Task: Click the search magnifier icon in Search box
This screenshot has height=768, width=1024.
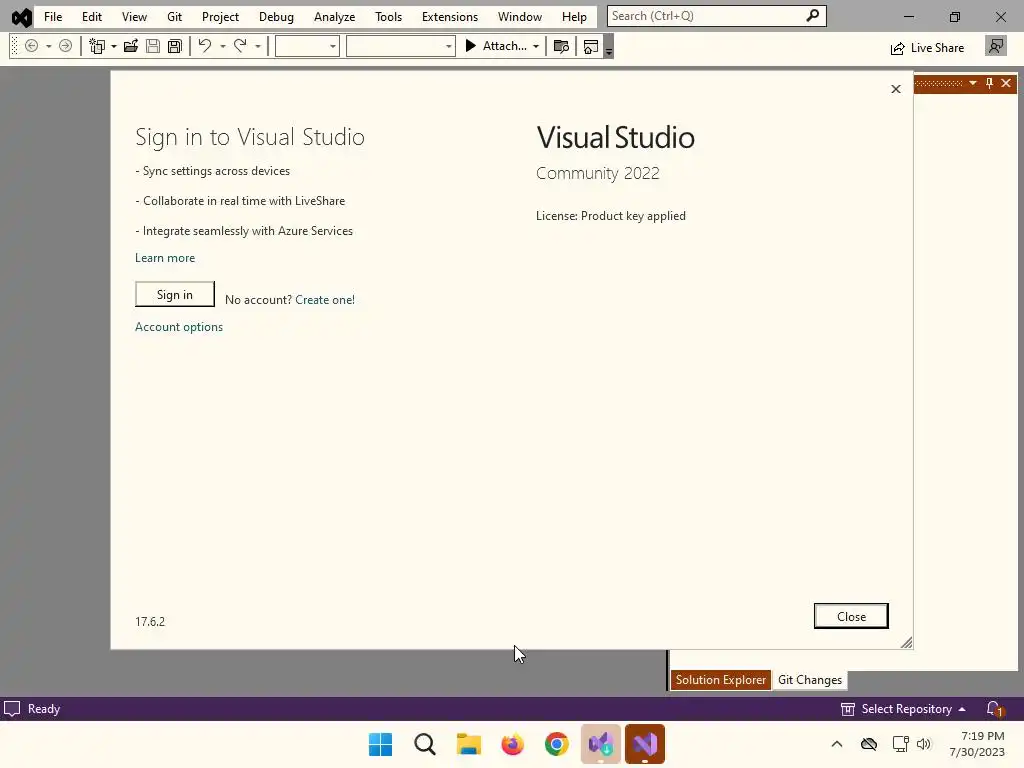Action: click(812, 16)
